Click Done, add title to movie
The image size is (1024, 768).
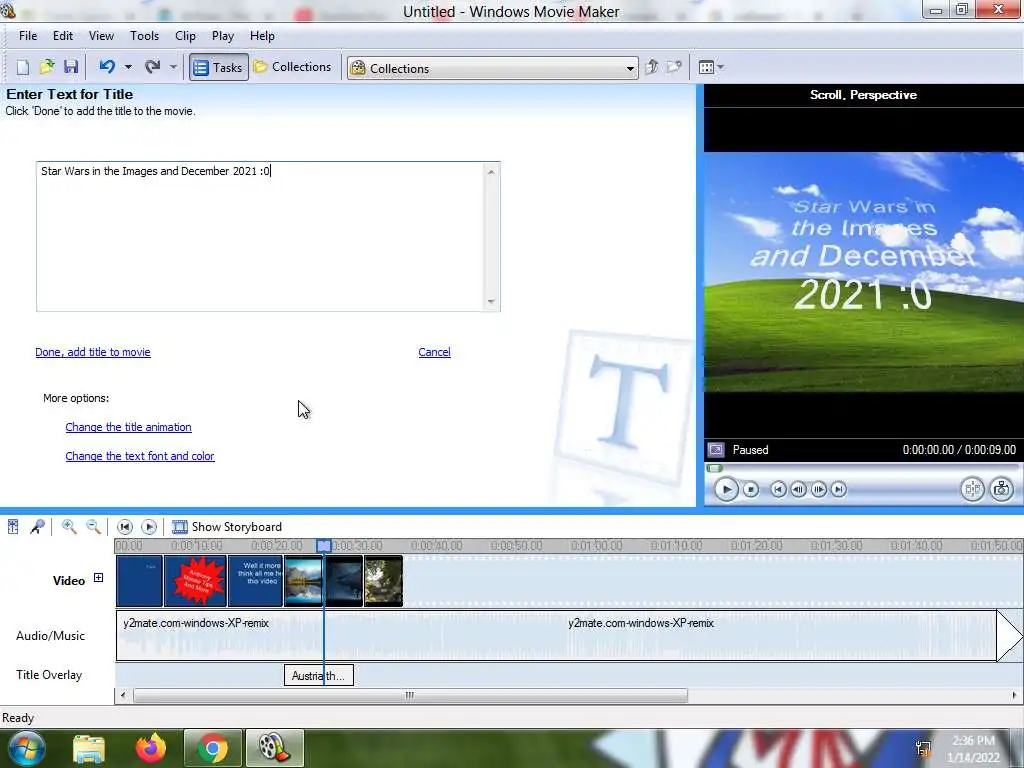coord(93,352)
